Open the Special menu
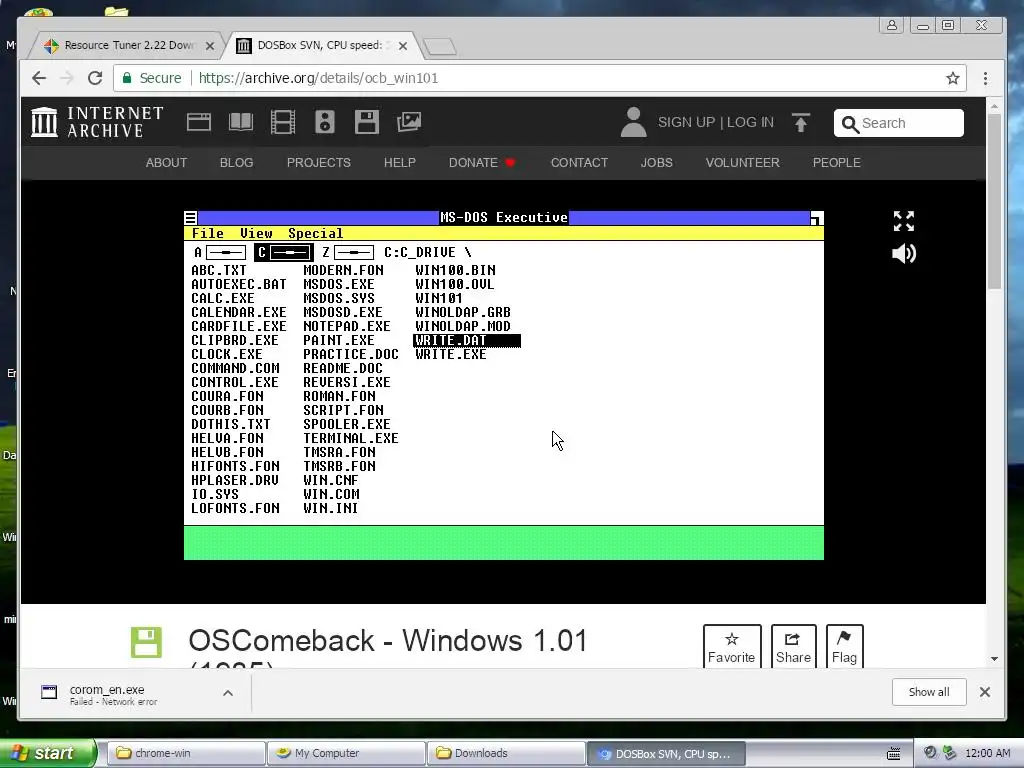Screen dimensions: 1024x768 pyautogui.click(x=315, y=233)
